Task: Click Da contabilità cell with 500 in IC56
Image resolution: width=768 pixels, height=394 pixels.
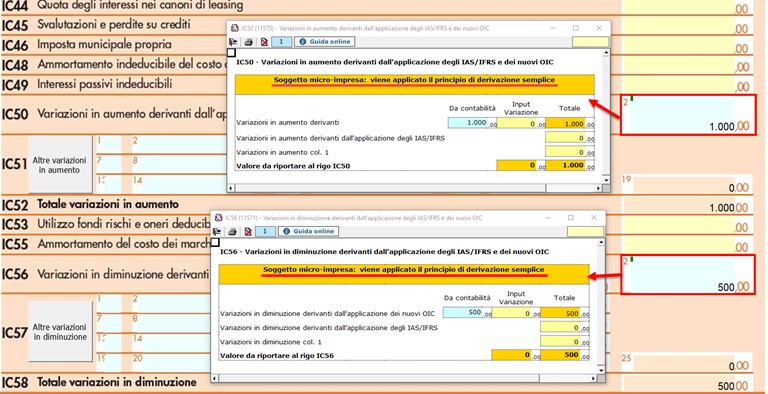Action: (x=463, y=313)
